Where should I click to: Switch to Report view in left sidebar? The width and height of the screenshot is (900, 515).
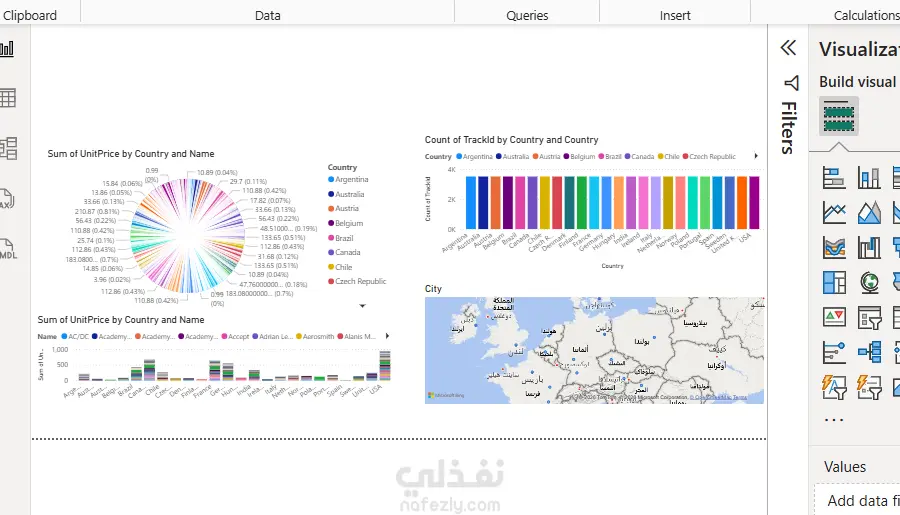[x=7, y=49]
